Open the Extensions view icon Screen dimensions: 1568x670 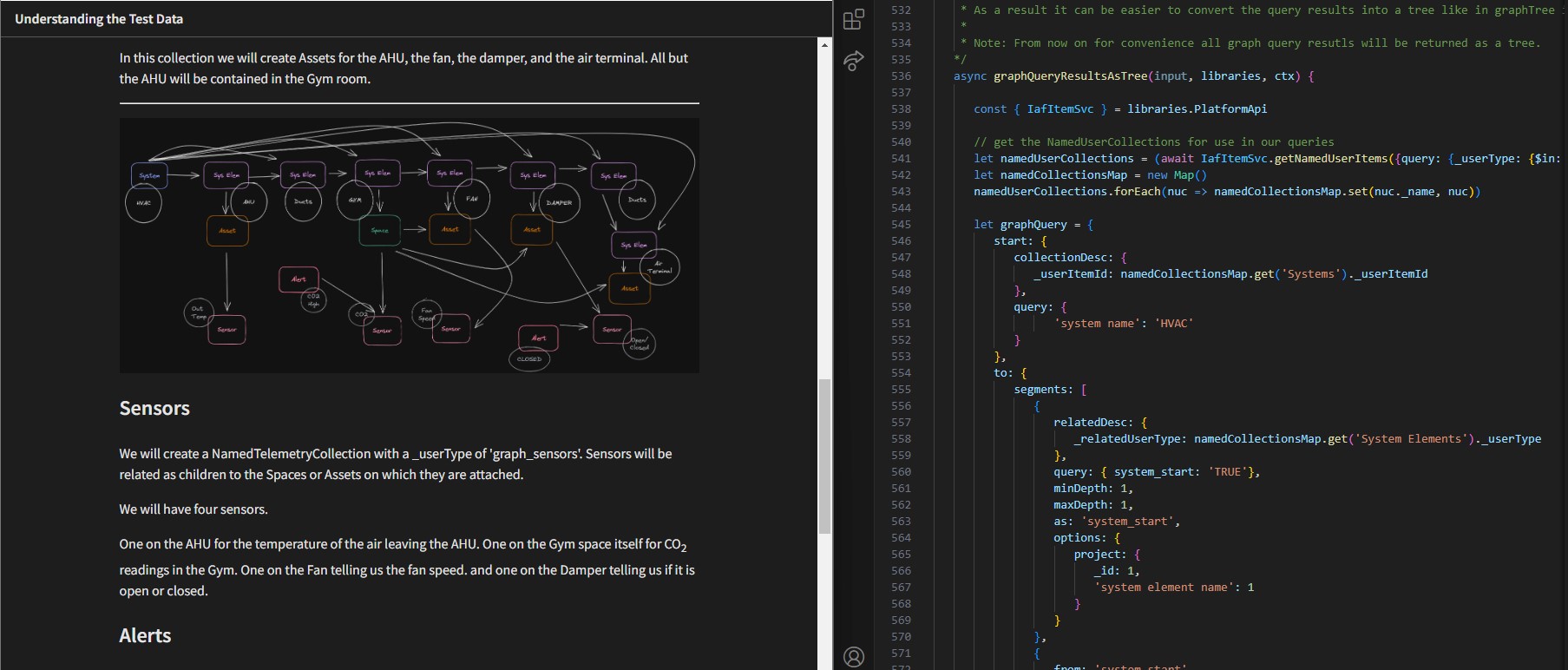pyautogui.click(x=854, y=18)
